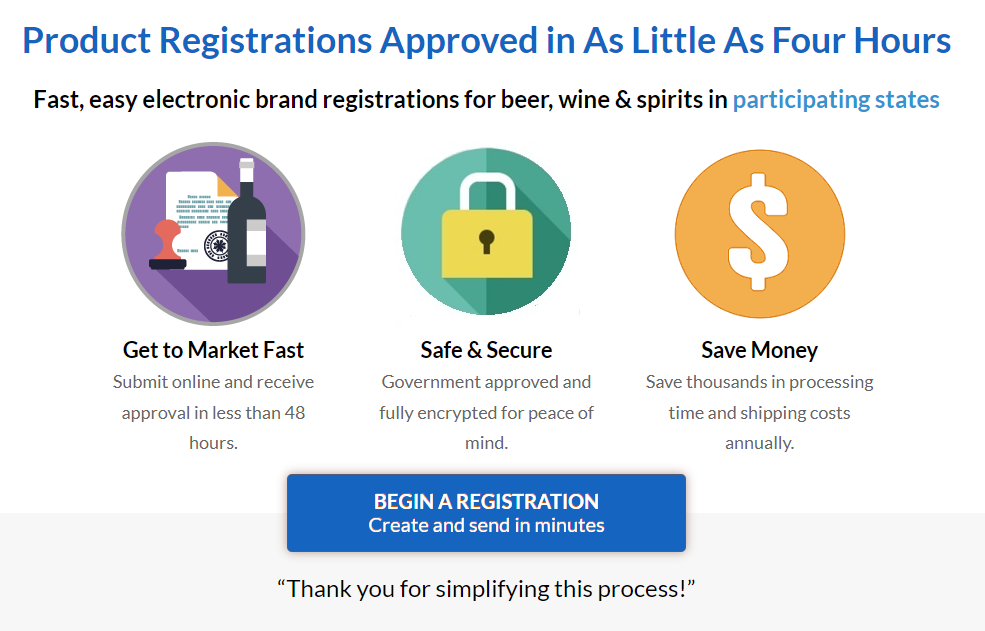The height and width of the screenshot is (631, 985).
Task: Select the Get to Market Fast heading
Action: point(213,350)
